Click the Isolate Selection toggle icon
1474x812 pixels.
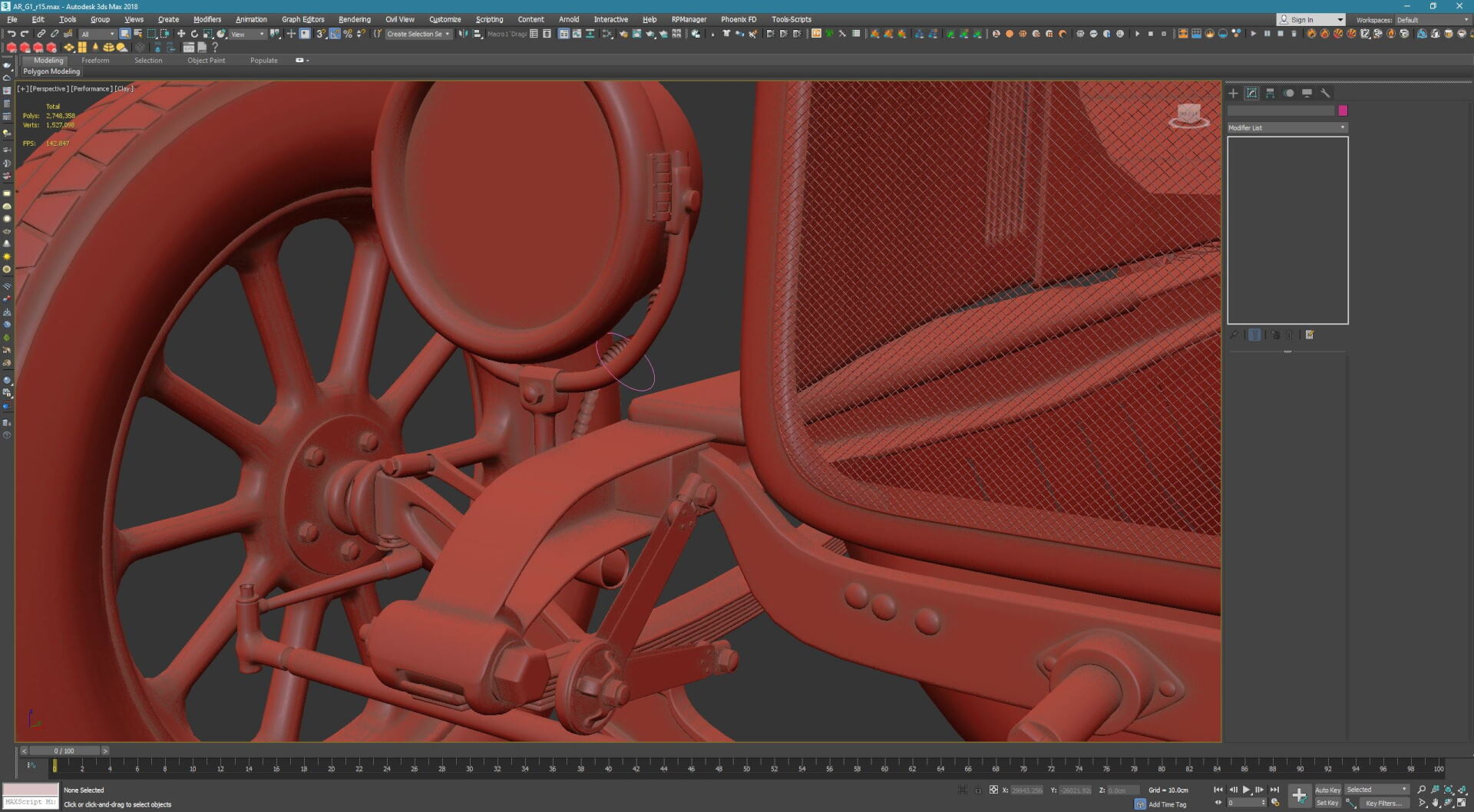point(963,790)
